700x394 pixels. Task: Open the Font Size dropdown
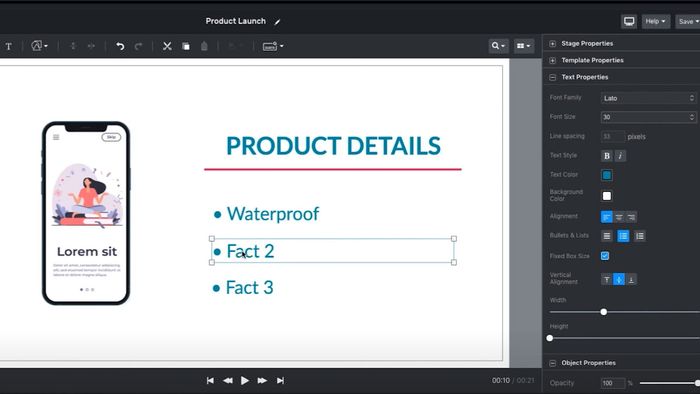click(648, 117)
